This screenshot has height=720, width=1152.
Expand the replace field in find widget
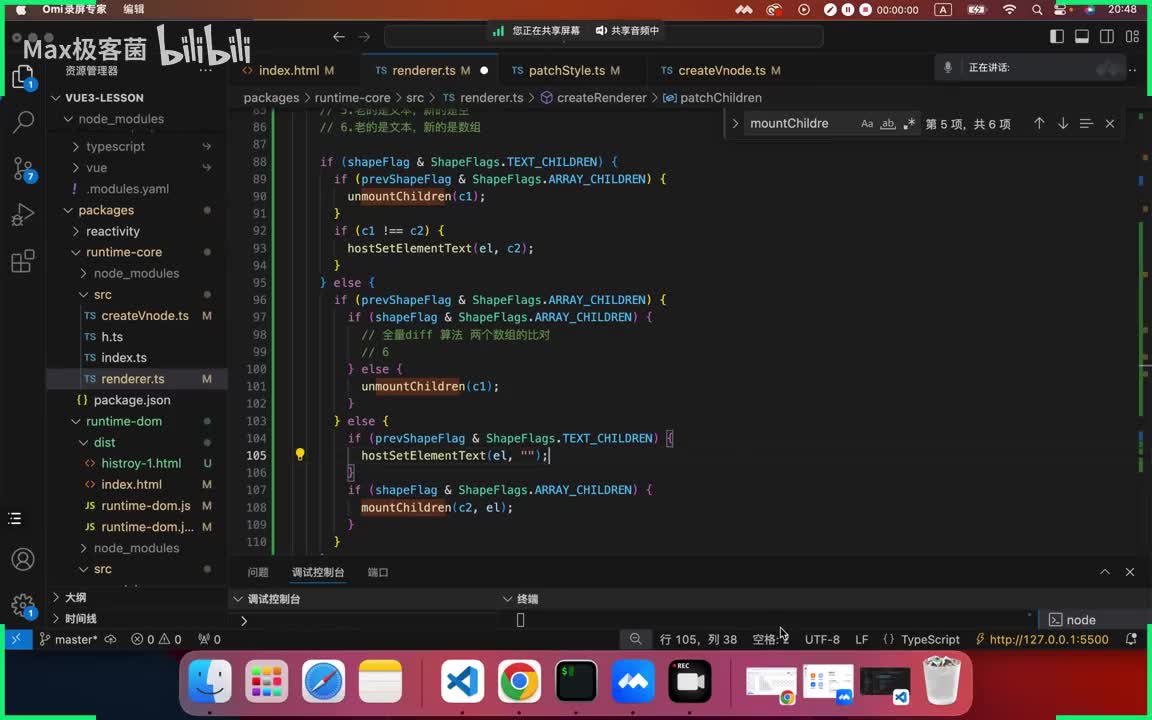[x=735, y=124]
